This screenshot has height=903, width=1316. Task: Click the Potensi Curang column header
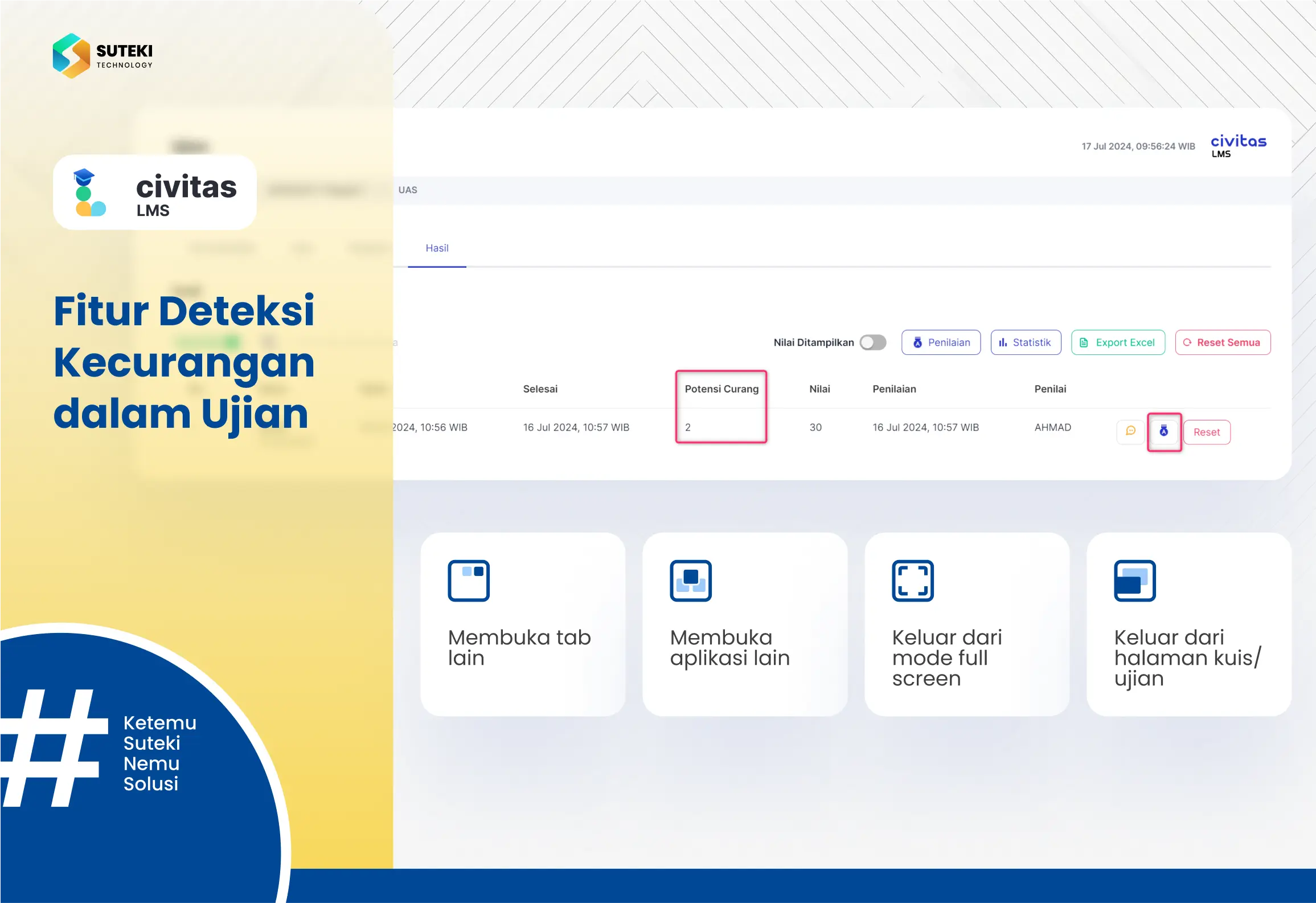click(x=721, y=389)
